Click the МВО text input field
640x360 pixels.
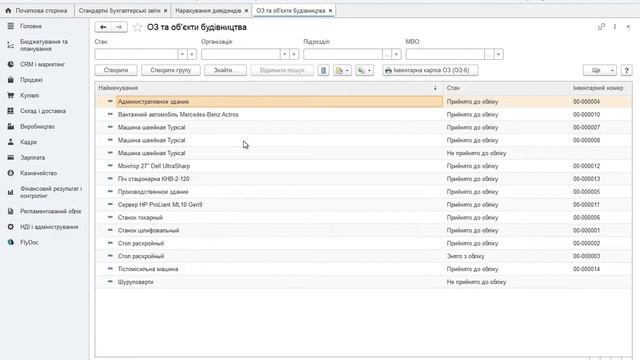445,54
